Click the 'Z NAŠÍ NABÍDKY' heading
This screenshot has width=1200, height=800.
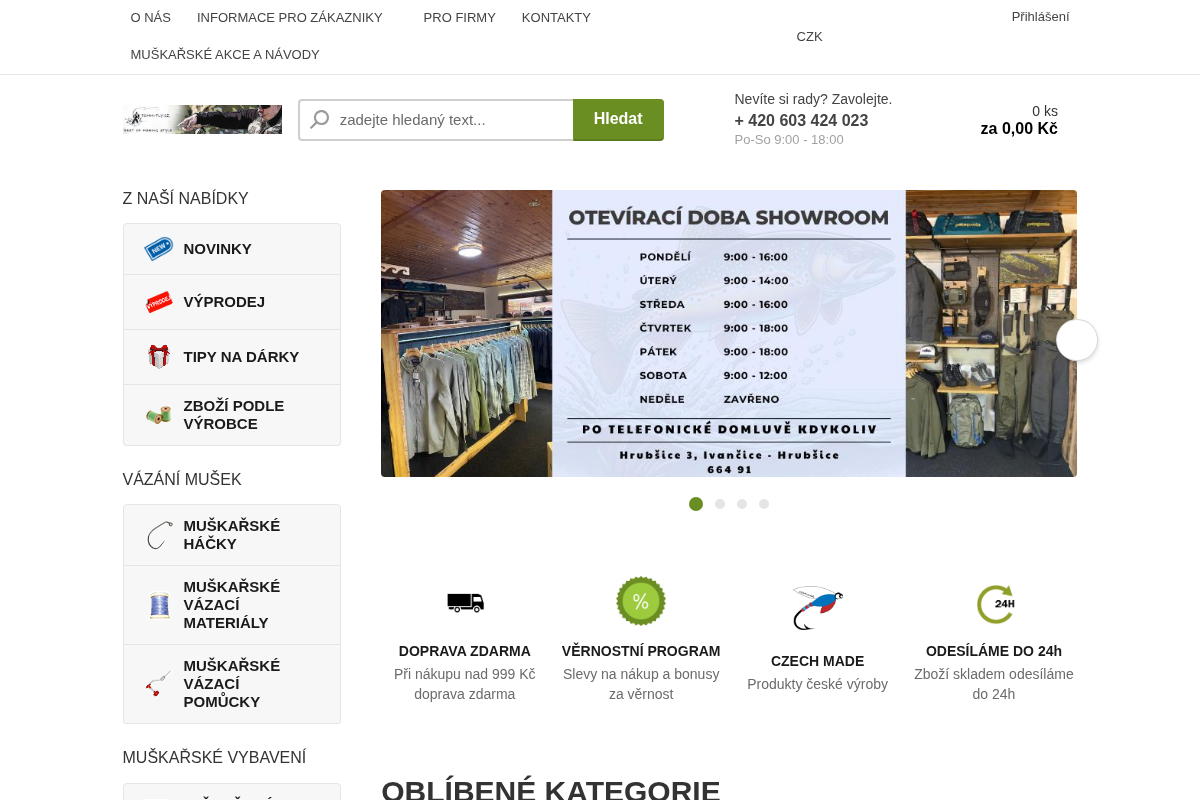[186, 199]
